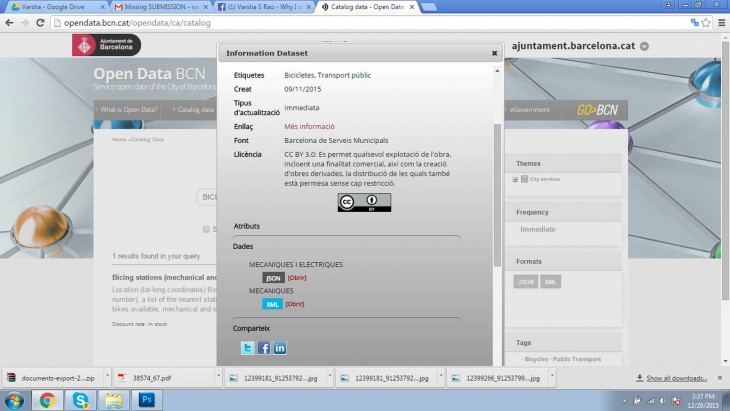Open dropdown arrow for documents-export zip download
Image resolution: width=730 pixels, height=411 pixels.
point(99,378)
